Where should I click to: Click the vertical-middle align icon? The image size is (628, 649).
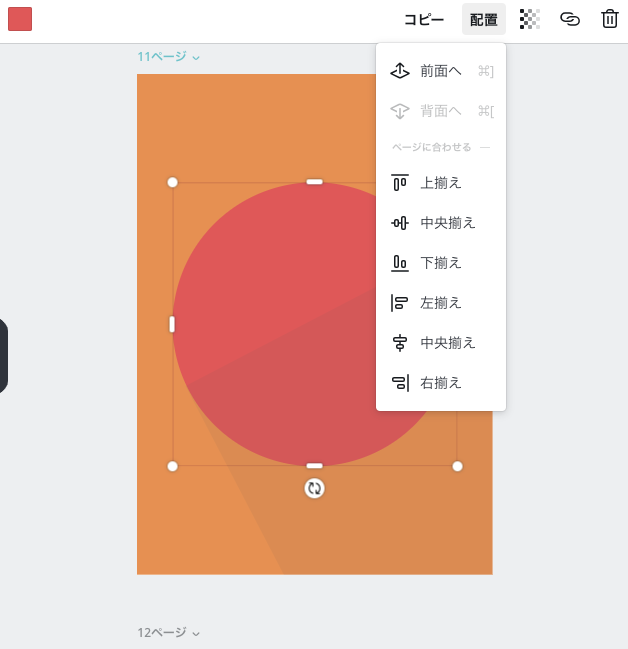[x=400, y=223]
